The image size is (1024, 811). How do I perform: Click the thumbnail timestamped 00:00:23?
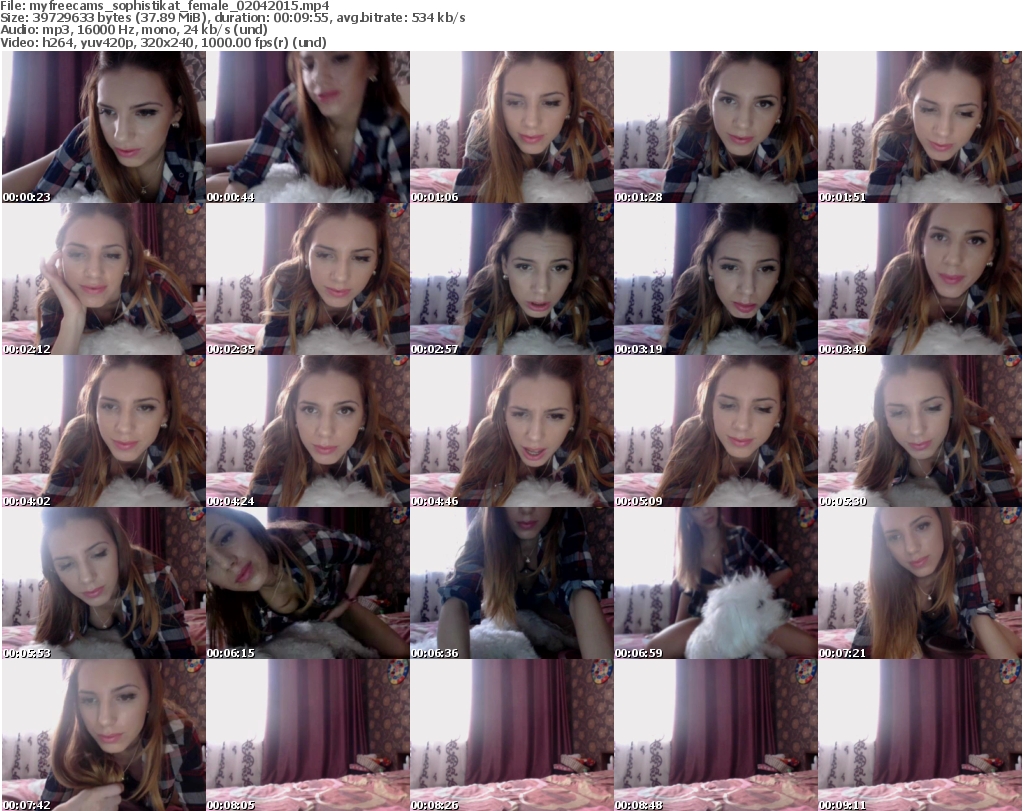click(x=104, y=127)
